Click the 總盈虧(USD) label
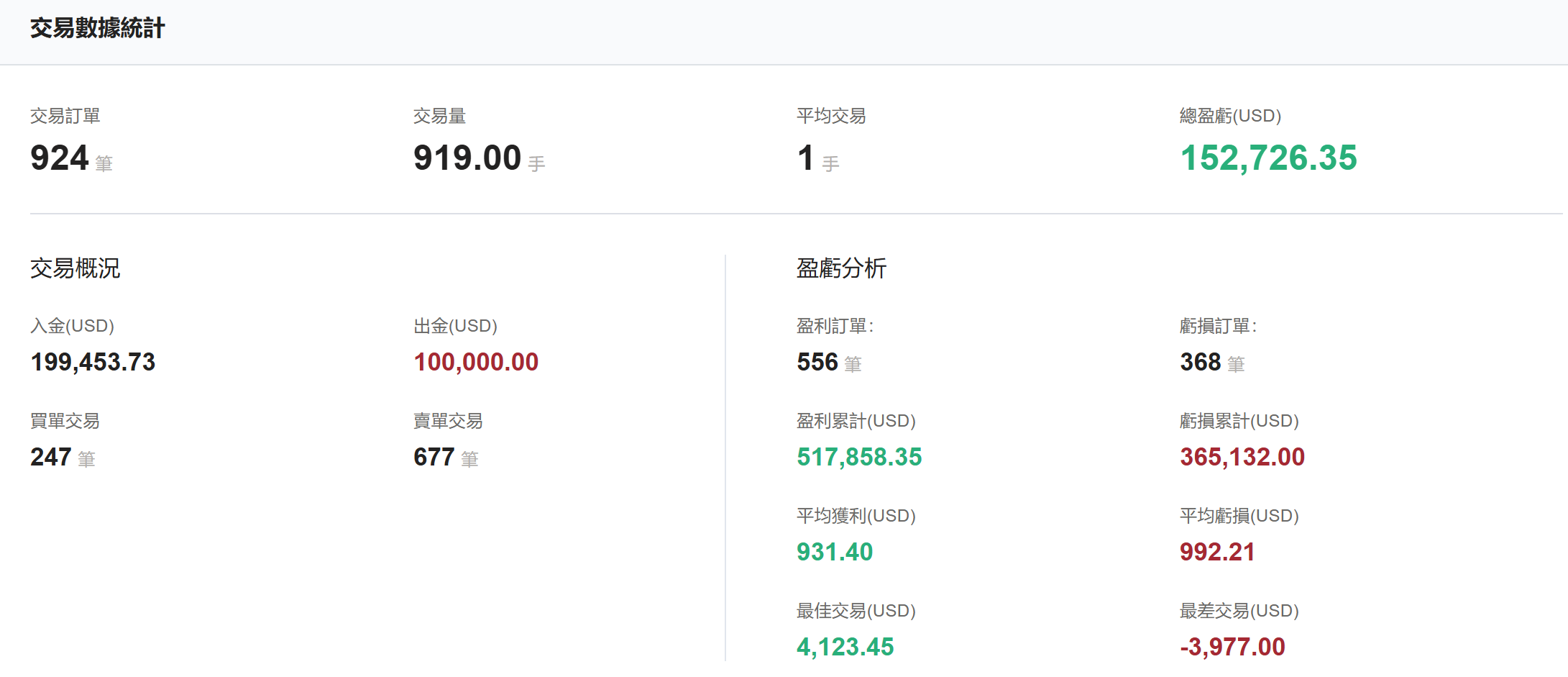The image size is (1568, 677). 1230,116
